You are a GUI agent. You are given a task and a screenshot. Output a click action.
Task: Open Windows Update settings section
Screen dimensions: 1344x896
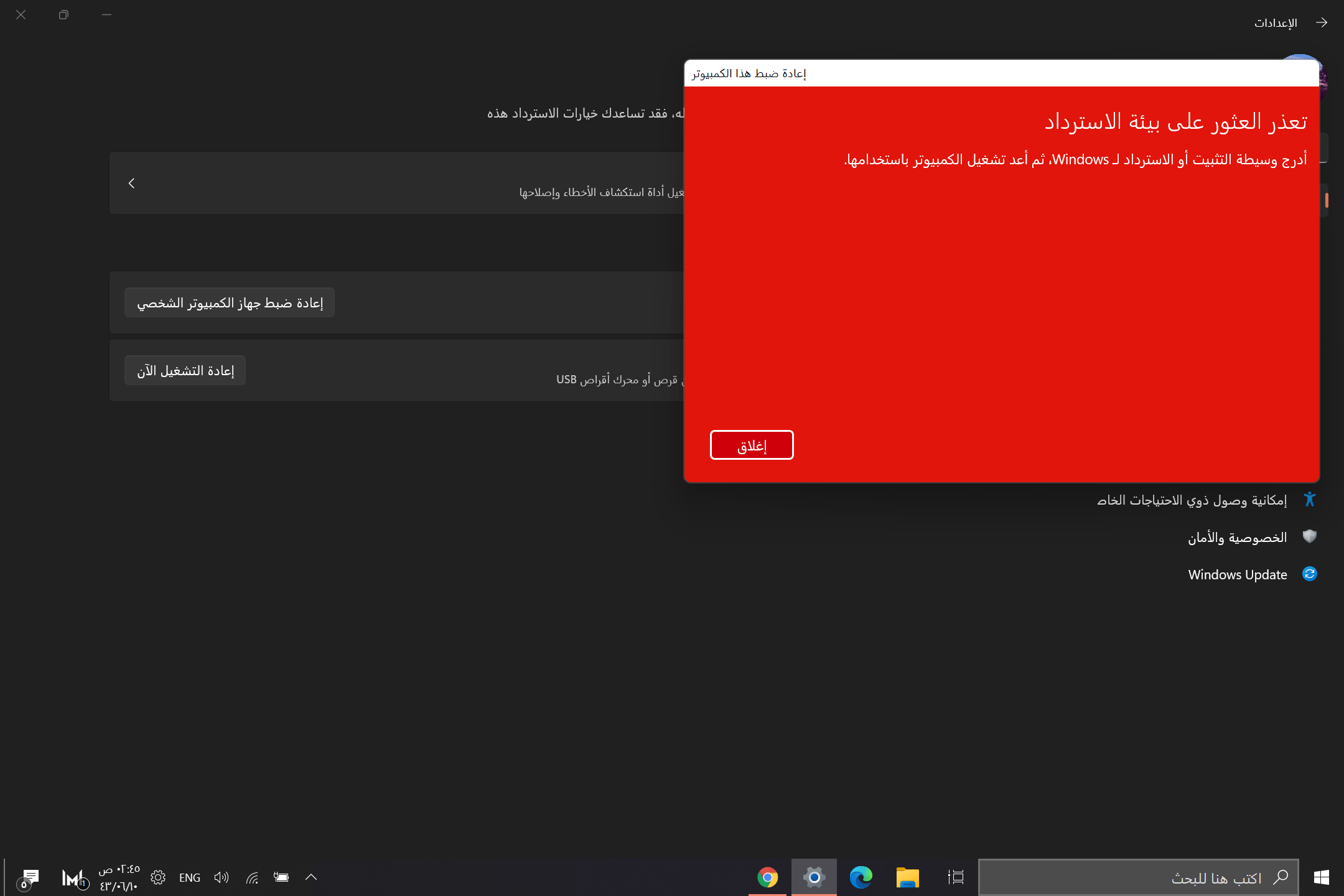click(1237, 574)
